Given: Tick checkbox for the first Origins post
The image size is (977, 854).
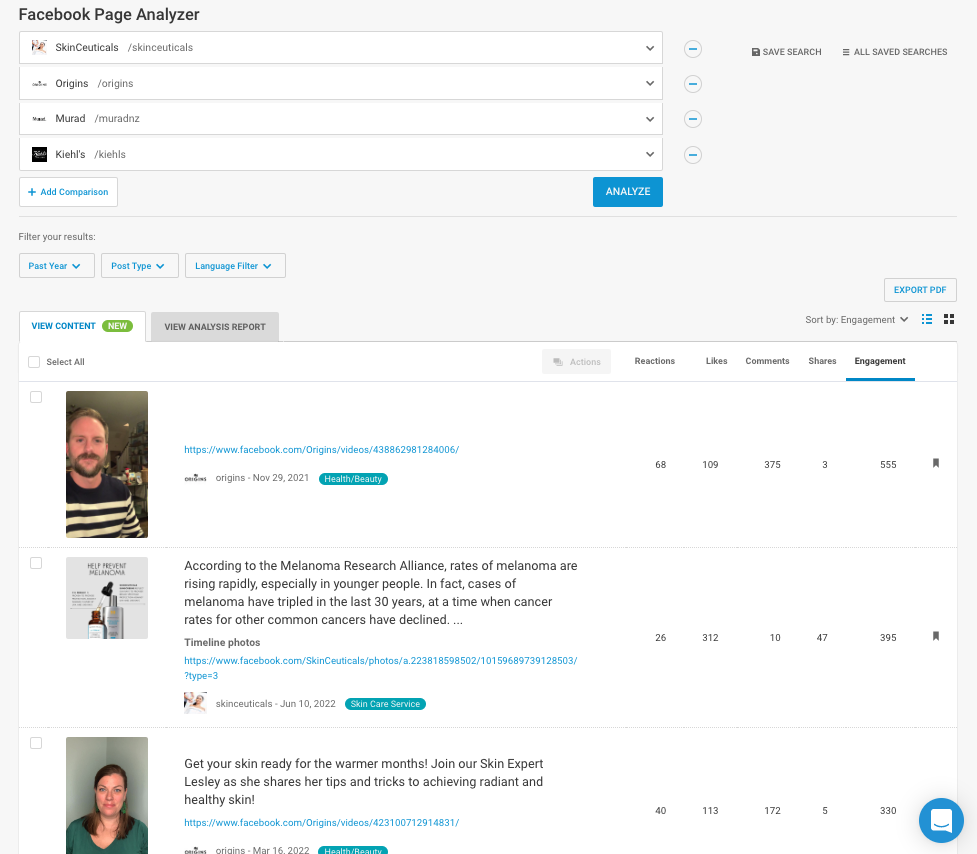Looking at the screenshot, I should 36,397.
